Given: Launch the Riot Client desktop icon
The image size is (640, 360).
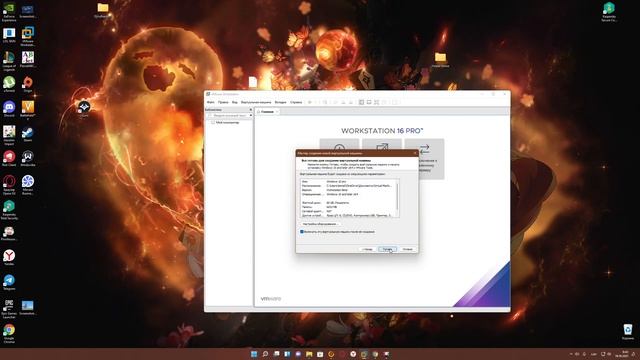Looking at the screenshot, I should click(9, 159).
